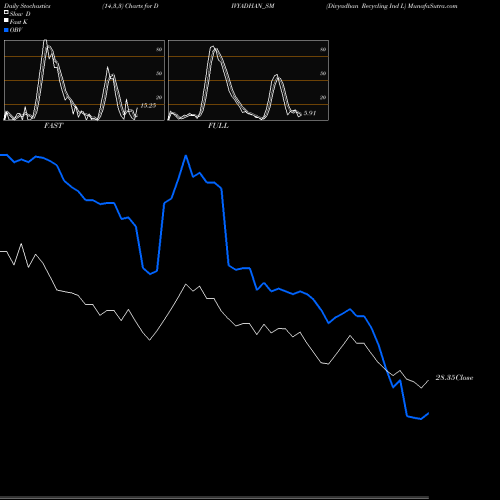Click the FAST chart label
This screenshot has width=500, height=500.
click(x=53, y=126)
